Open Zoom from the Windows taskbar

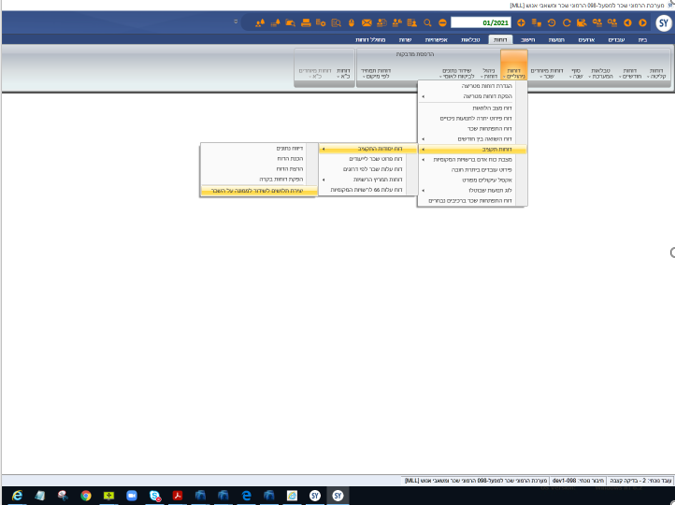(131, 495)
